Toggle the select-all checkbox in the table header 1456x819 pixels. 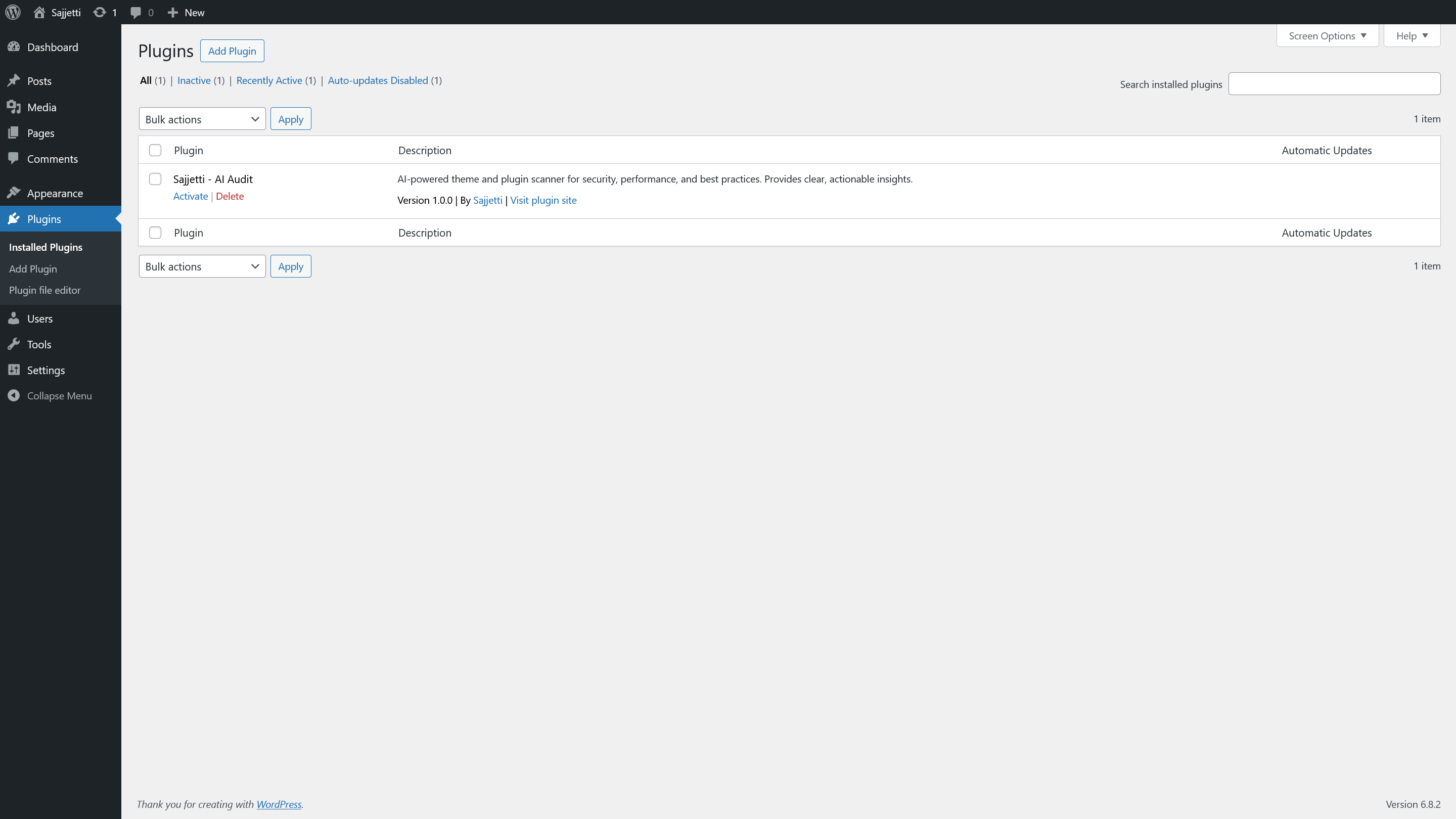(155, 150)
